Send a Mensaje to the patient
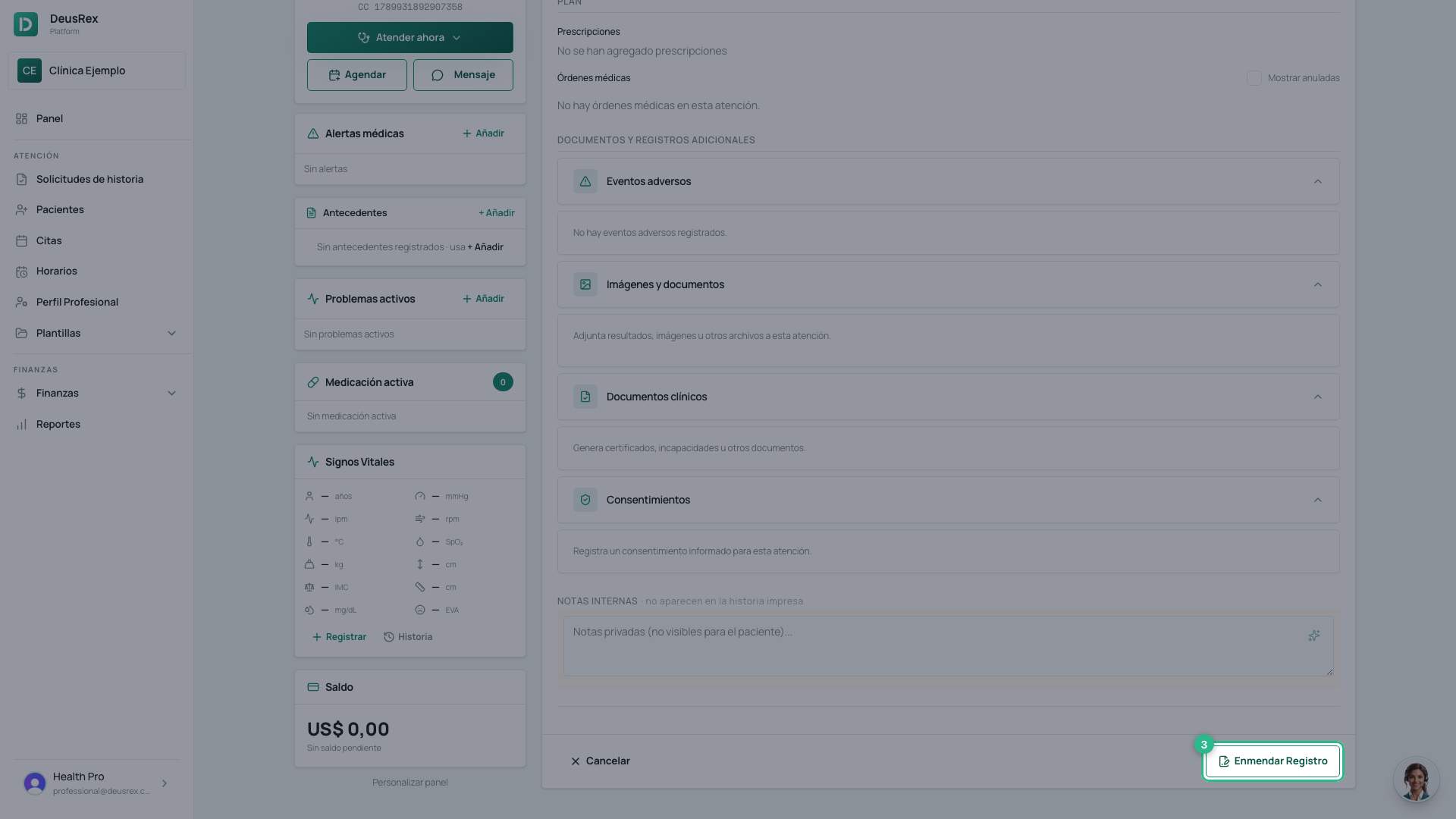 point(463,75)
